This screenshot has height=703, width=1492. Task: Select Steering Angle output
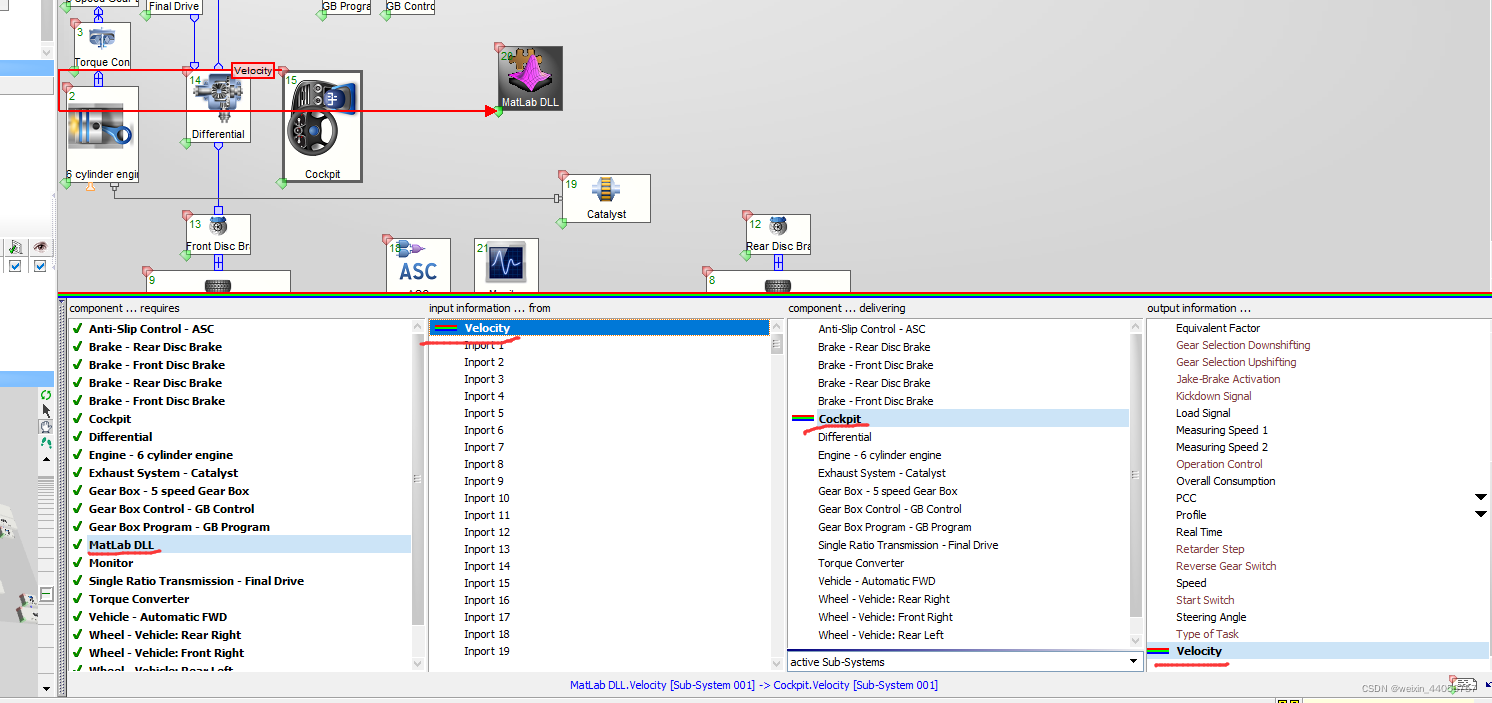point(1211,617)
